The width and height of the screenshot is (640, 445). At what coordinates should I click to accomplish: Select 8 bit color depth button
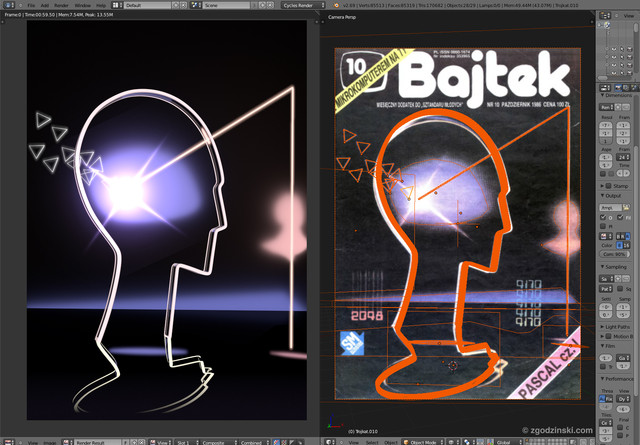[619, 245]
